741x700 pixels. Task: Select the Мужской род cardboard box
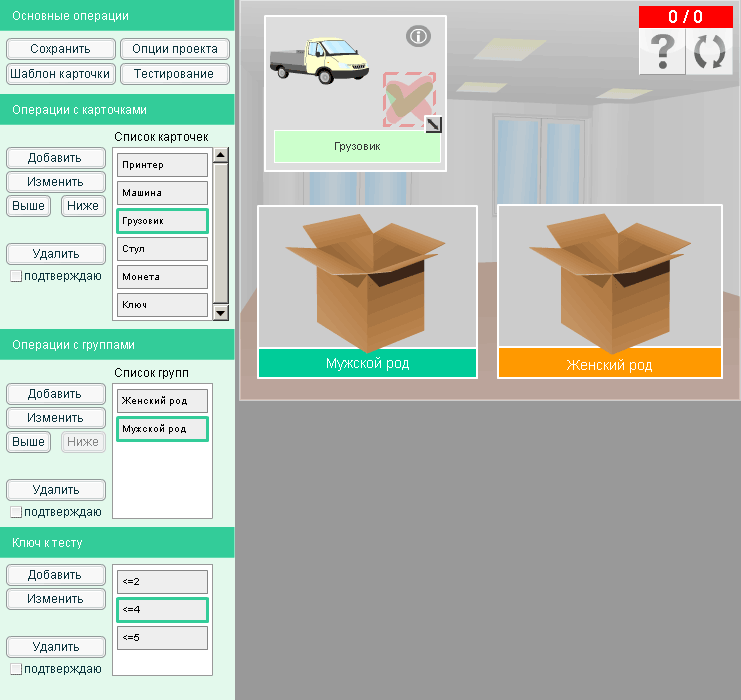[367, 282]
